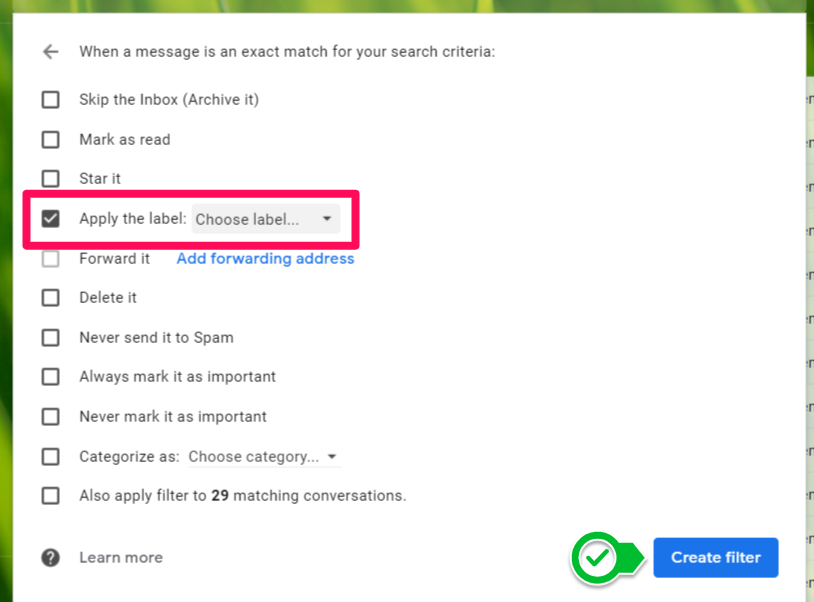Viewport: 814px width, 602px height.
Task: Click the back arrow icon
Action: click(51, 52)
